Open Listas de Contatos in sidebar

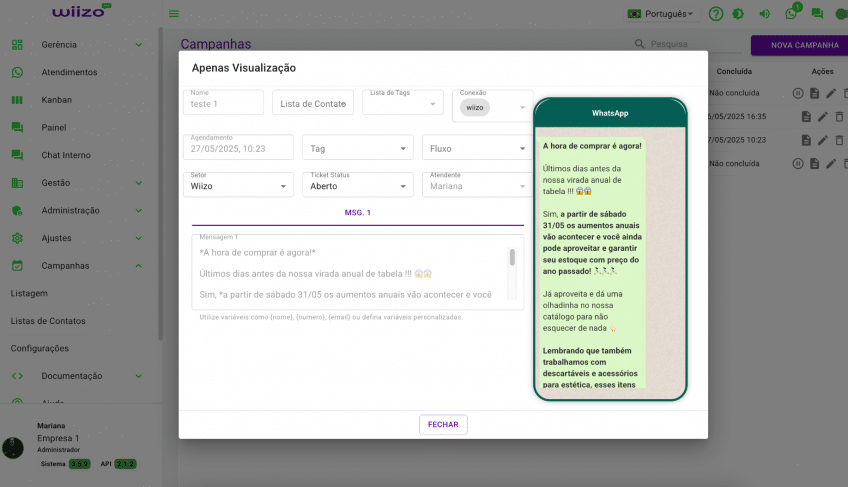[48, 321]
